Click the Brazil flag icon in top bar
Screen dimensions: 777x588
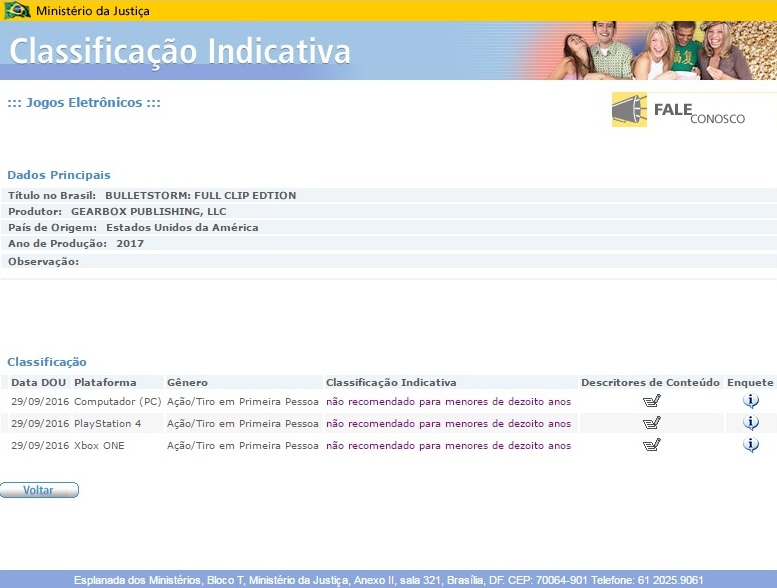[17, 11]
